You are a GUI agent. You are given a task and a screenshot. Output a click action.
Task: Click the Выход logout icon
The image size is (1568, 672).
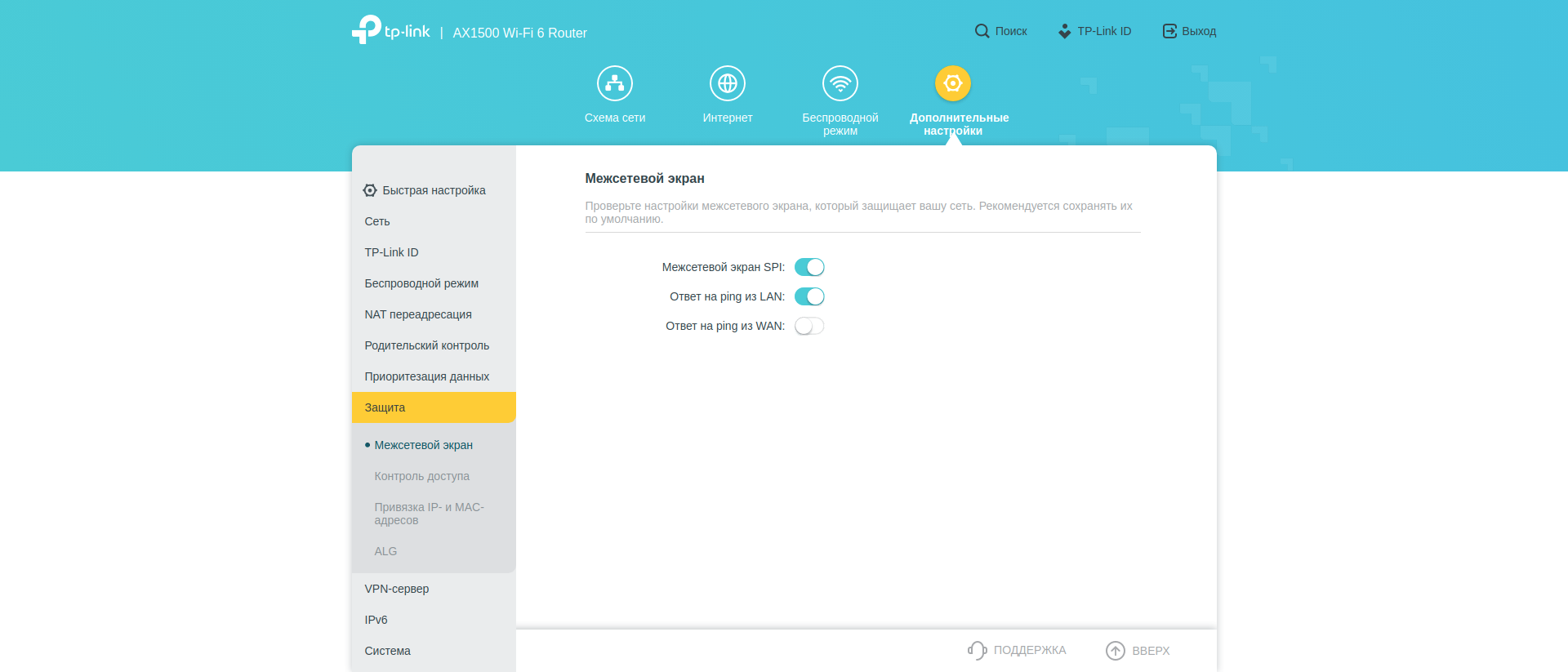tap(1169, 31)
